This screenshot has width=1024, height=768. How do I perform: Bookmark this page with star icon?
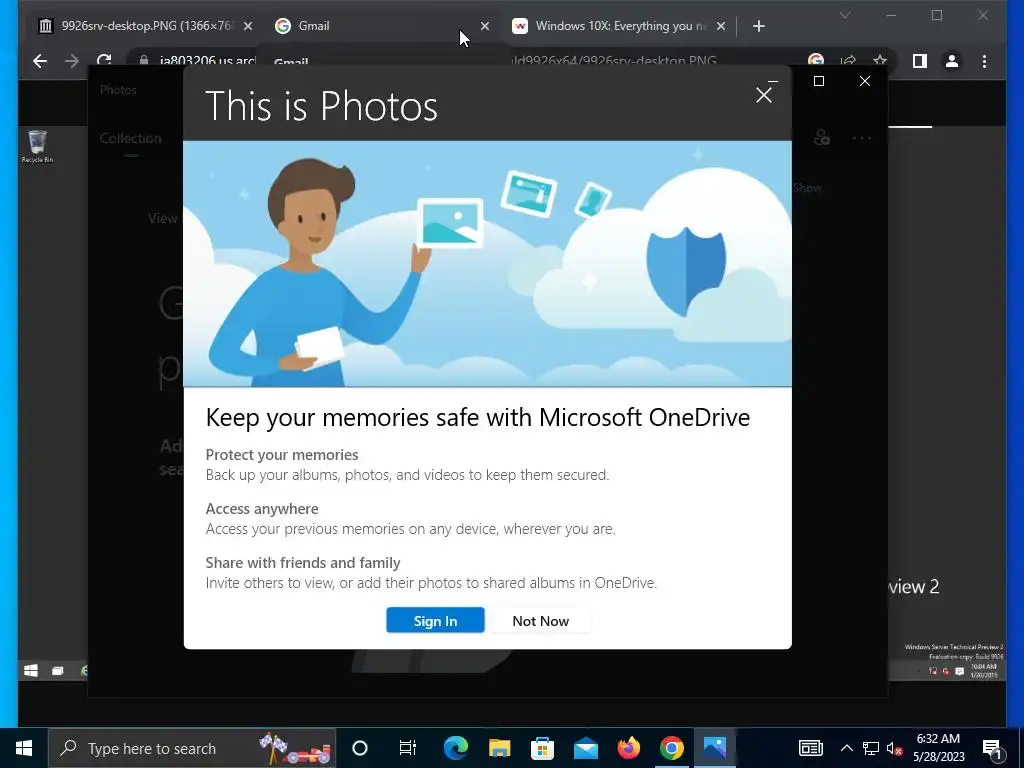click(880, 61)
